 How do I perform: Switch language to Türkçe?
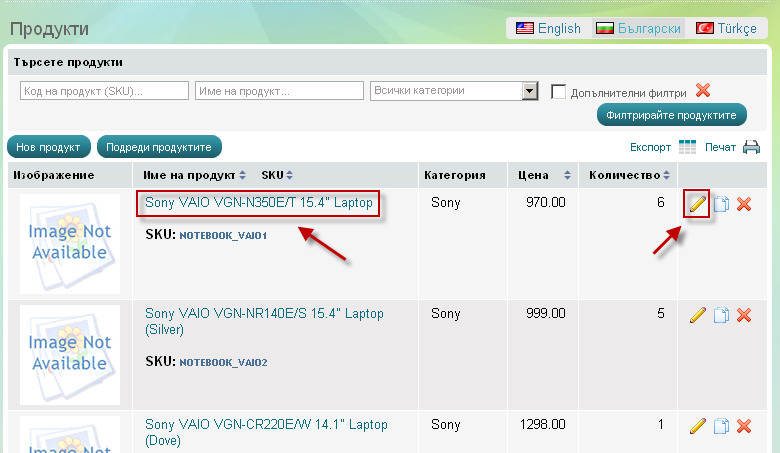tap(727, 28)
